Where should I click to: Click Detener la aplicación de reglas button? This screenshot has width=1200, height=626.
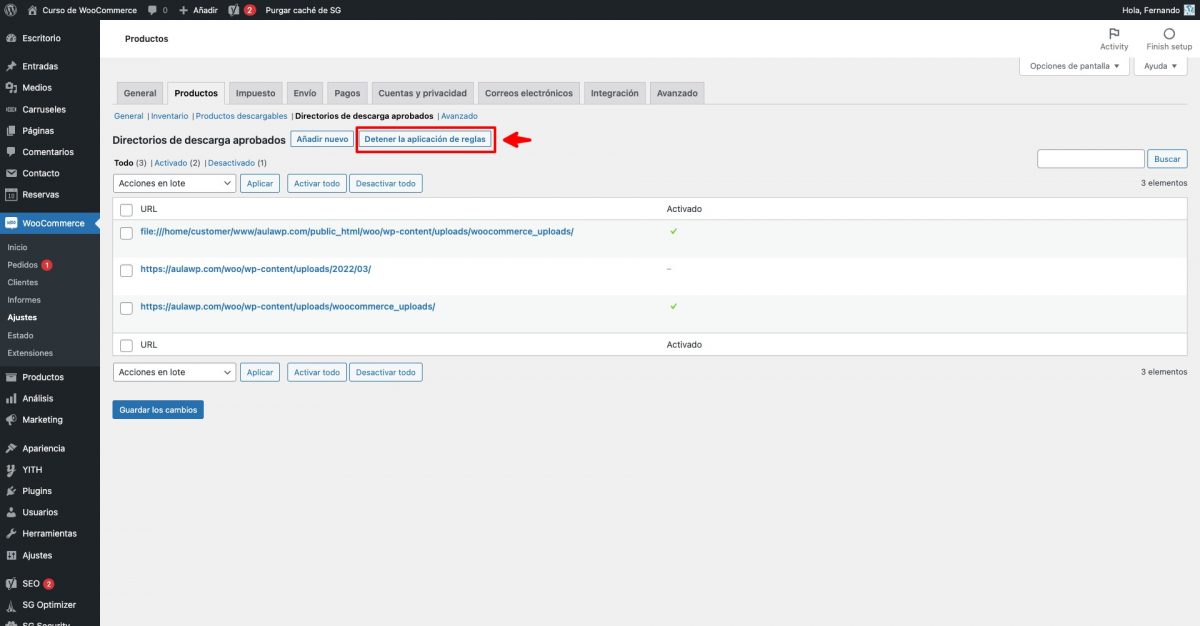click(426, 140)
